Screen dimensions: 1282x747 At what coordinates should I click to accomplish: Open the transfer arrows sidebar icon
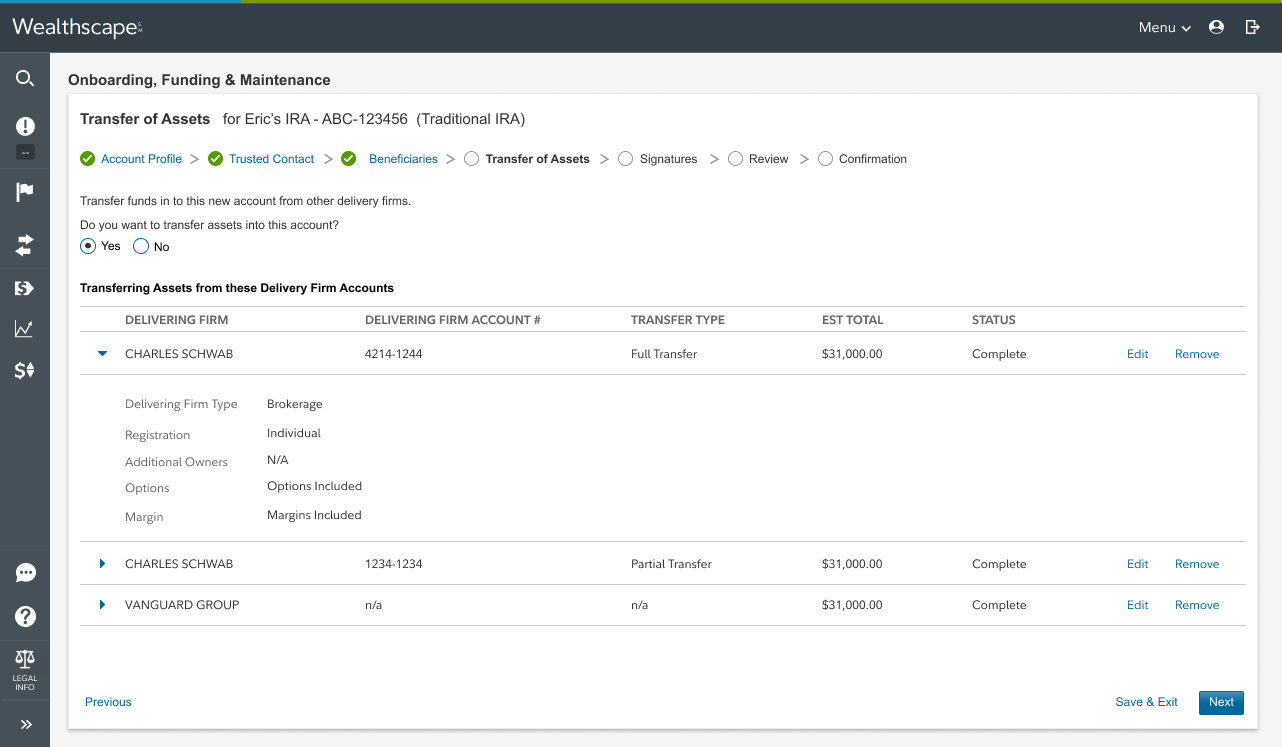point(25,245)
